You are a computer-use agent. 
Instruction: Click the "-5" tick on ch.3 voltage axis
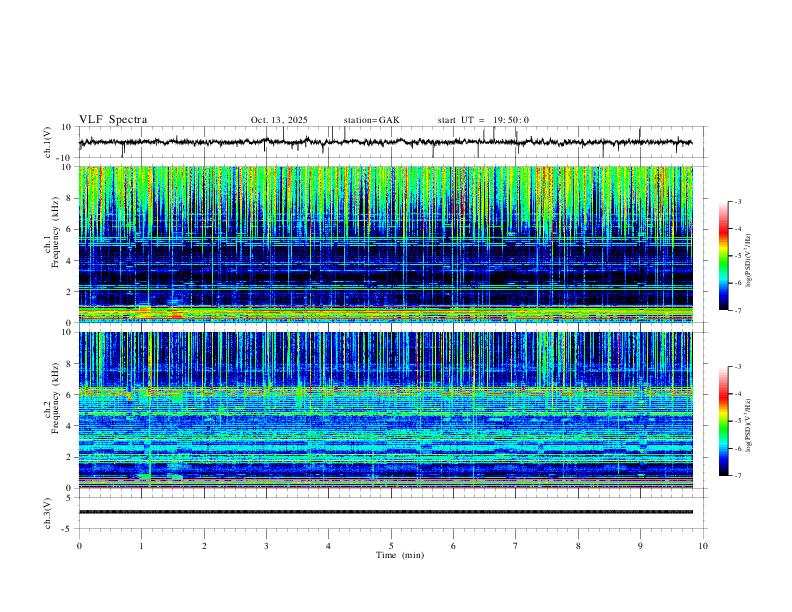68,529
